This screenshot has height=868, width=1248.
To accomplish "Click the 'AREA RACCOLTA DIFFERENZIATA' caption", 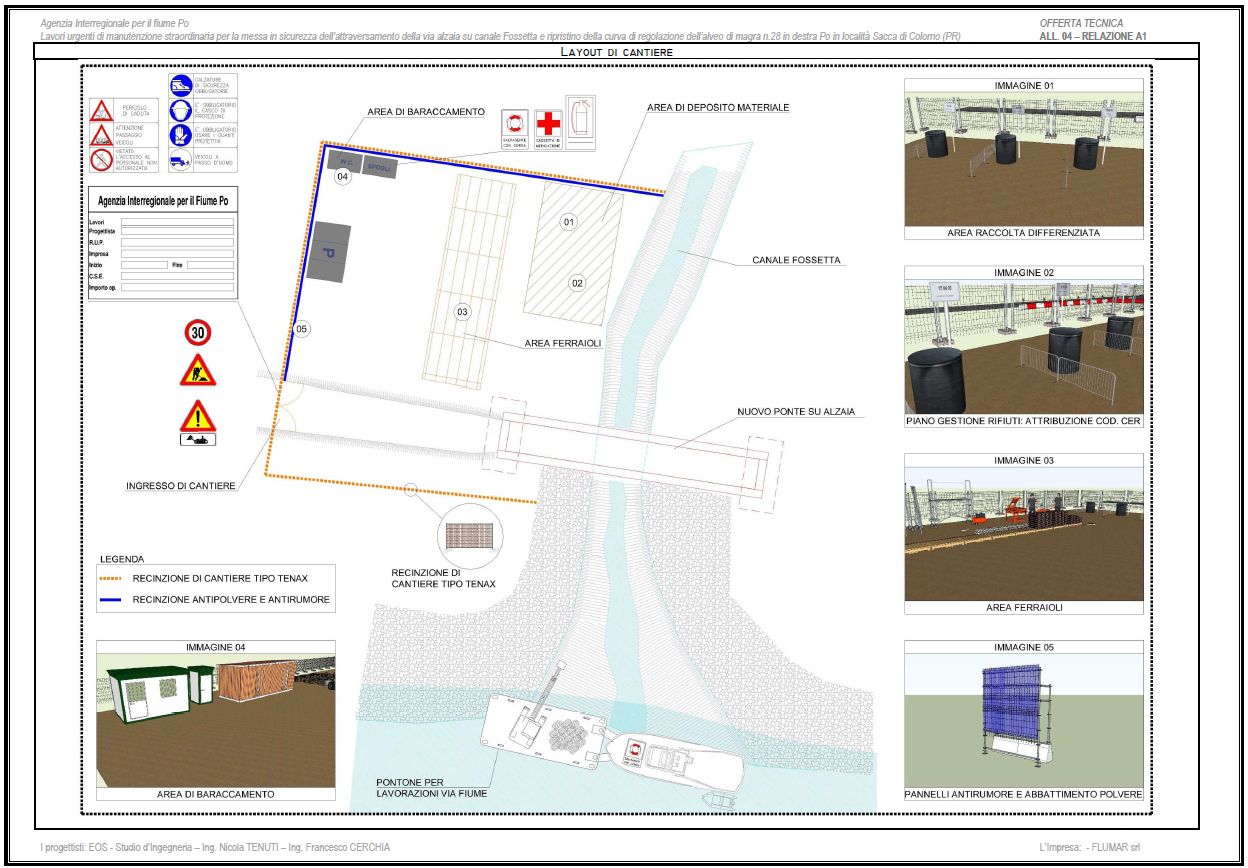I will 1024,233.
